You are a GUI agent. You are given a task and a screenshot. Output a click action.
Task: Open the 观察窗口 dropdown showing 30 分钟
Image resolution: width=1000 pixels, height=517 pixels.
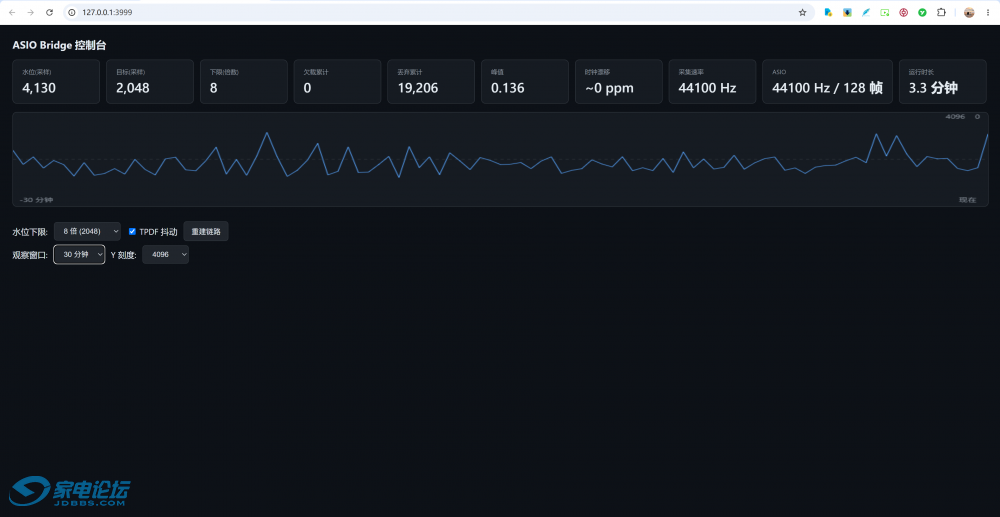pyautogui.click(x=79, y=254)
